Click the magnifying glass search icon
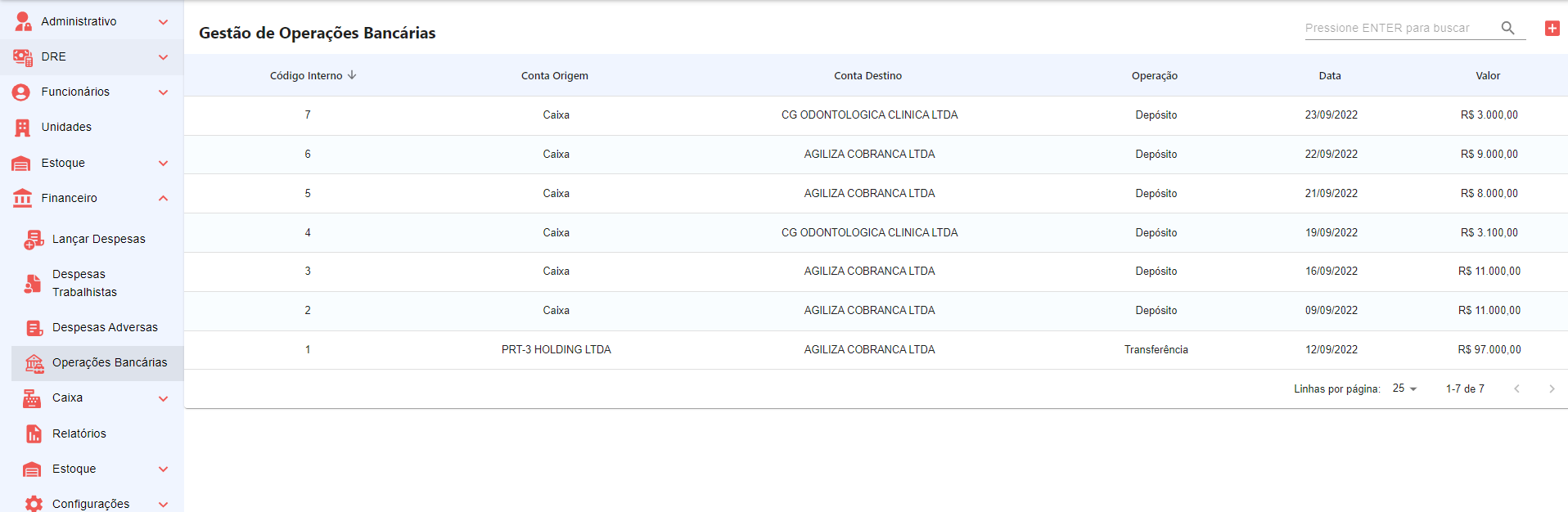 1507,28
